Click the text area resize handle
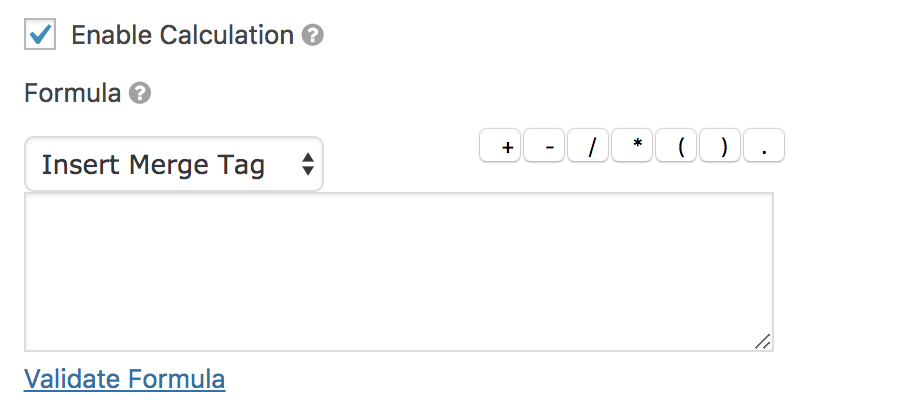This screenshot has height=408, width=916. tap(763, 342)
